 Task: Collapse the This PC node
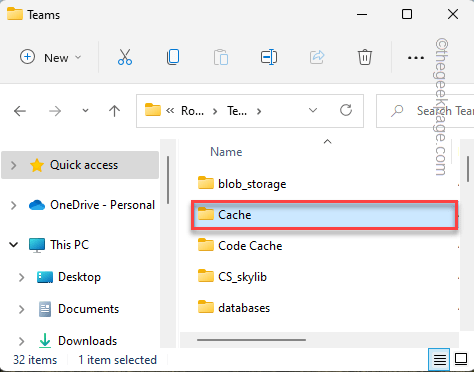click(13, 245)
